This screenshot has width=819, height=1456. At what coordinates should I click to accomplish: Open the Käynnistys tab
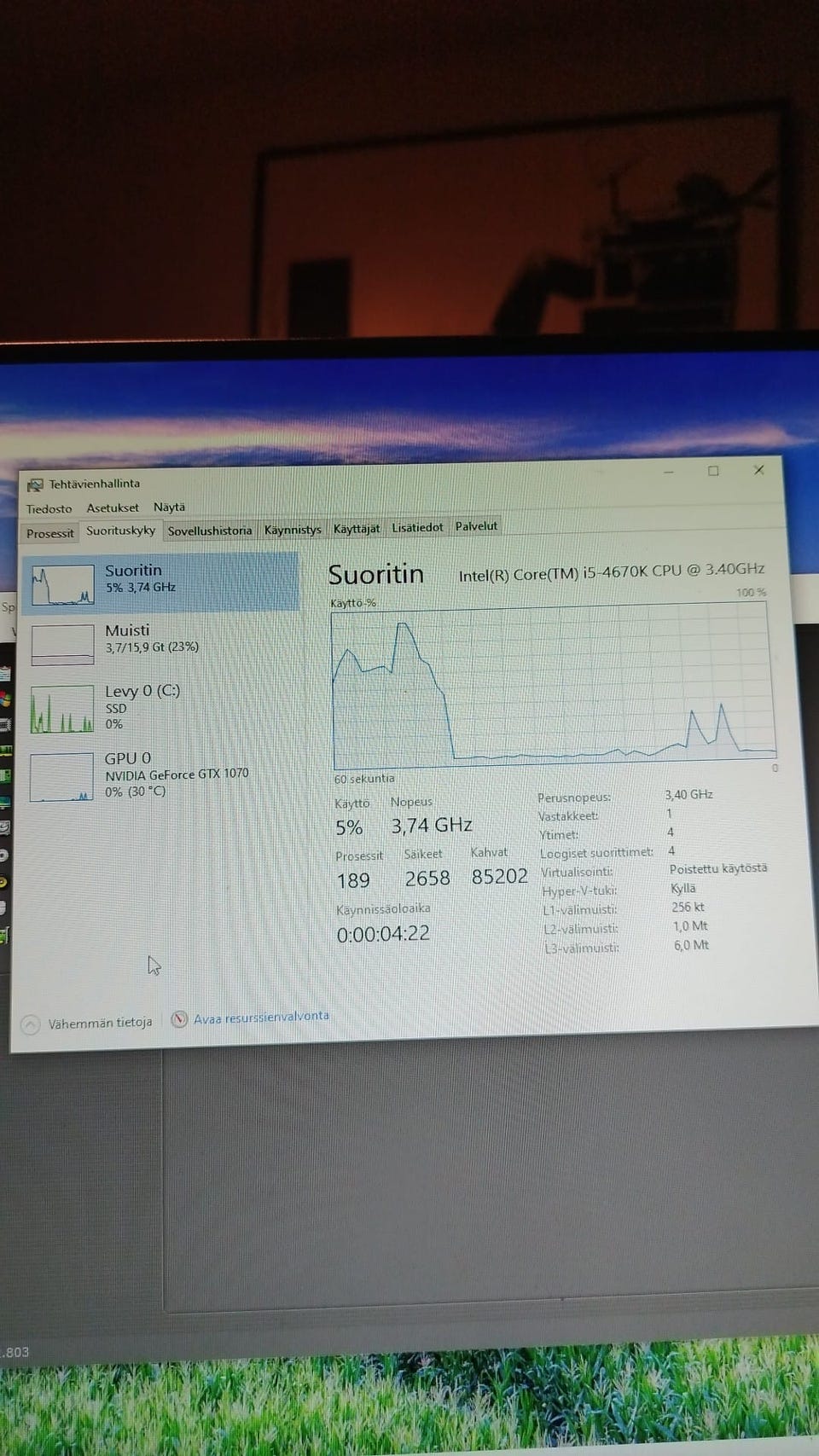click(x=293, y=530)
